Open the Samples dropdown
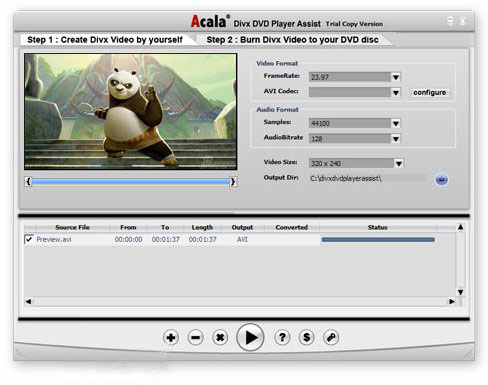 click(x=396, y=124)
